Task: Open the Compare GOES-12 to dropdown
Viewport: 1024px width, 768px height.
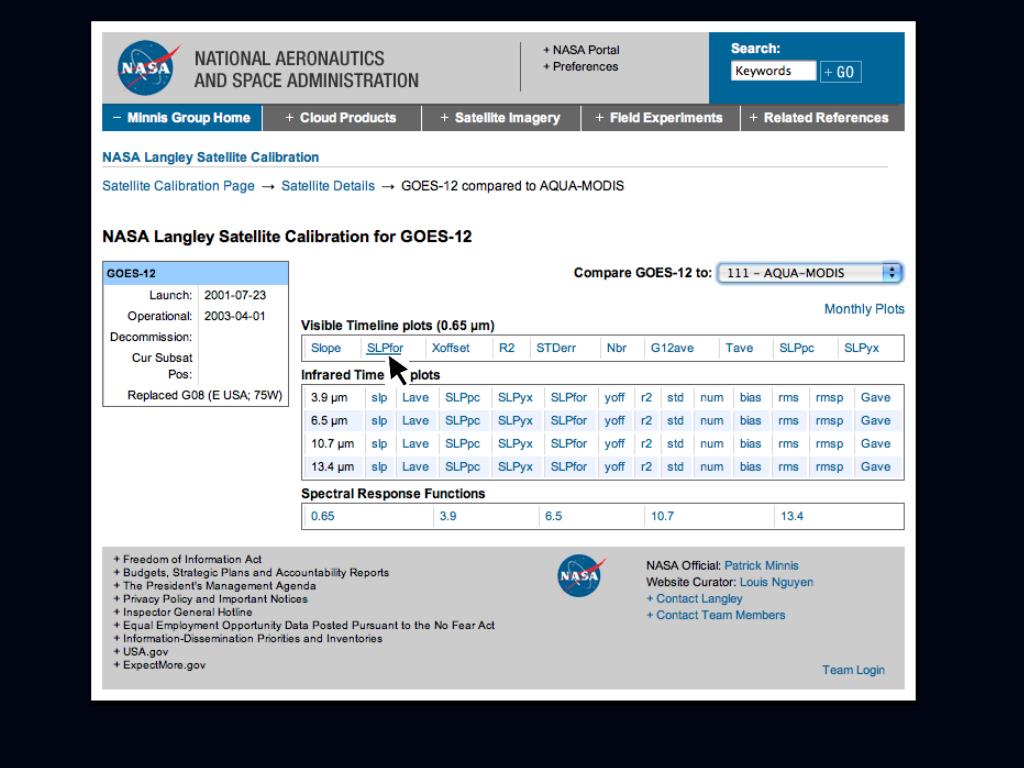Action: [810, 273]
